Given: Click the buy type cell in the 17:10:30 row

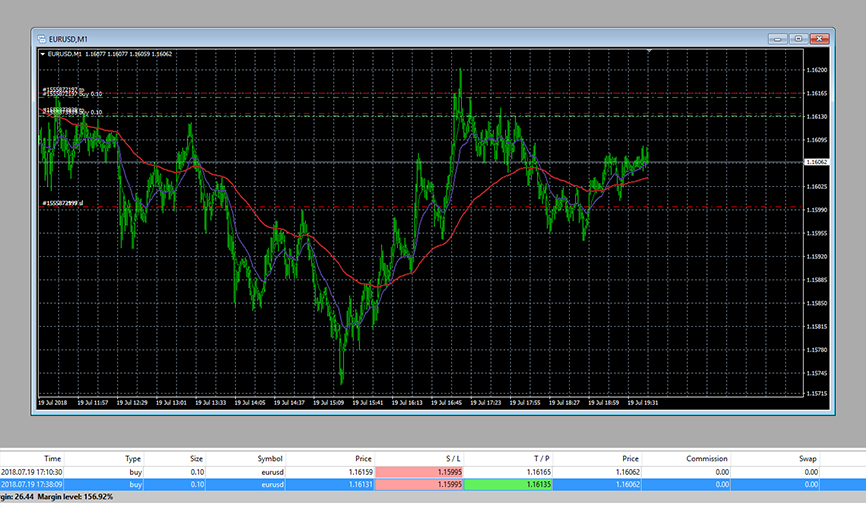Looking at the screenshot, I should click(x=135, y=472).
